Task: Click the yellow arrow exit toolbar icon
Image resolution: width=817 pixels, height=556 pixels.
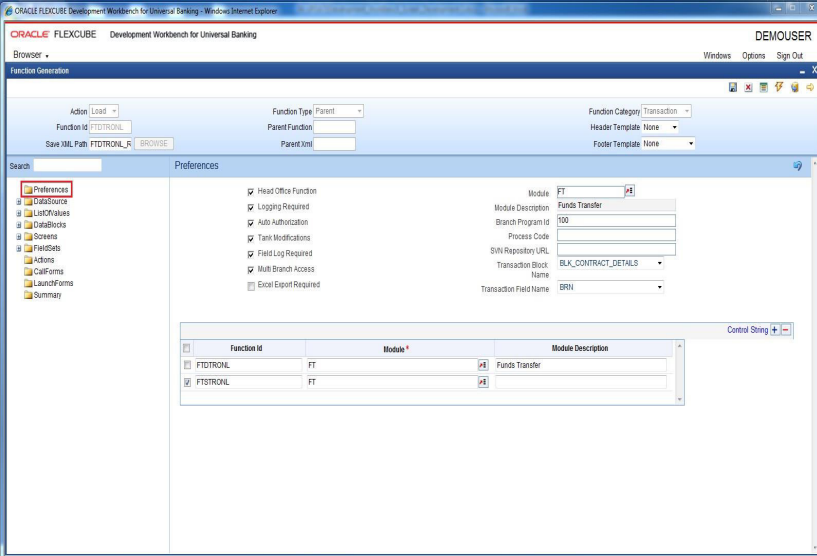Action: click(810, 88)
